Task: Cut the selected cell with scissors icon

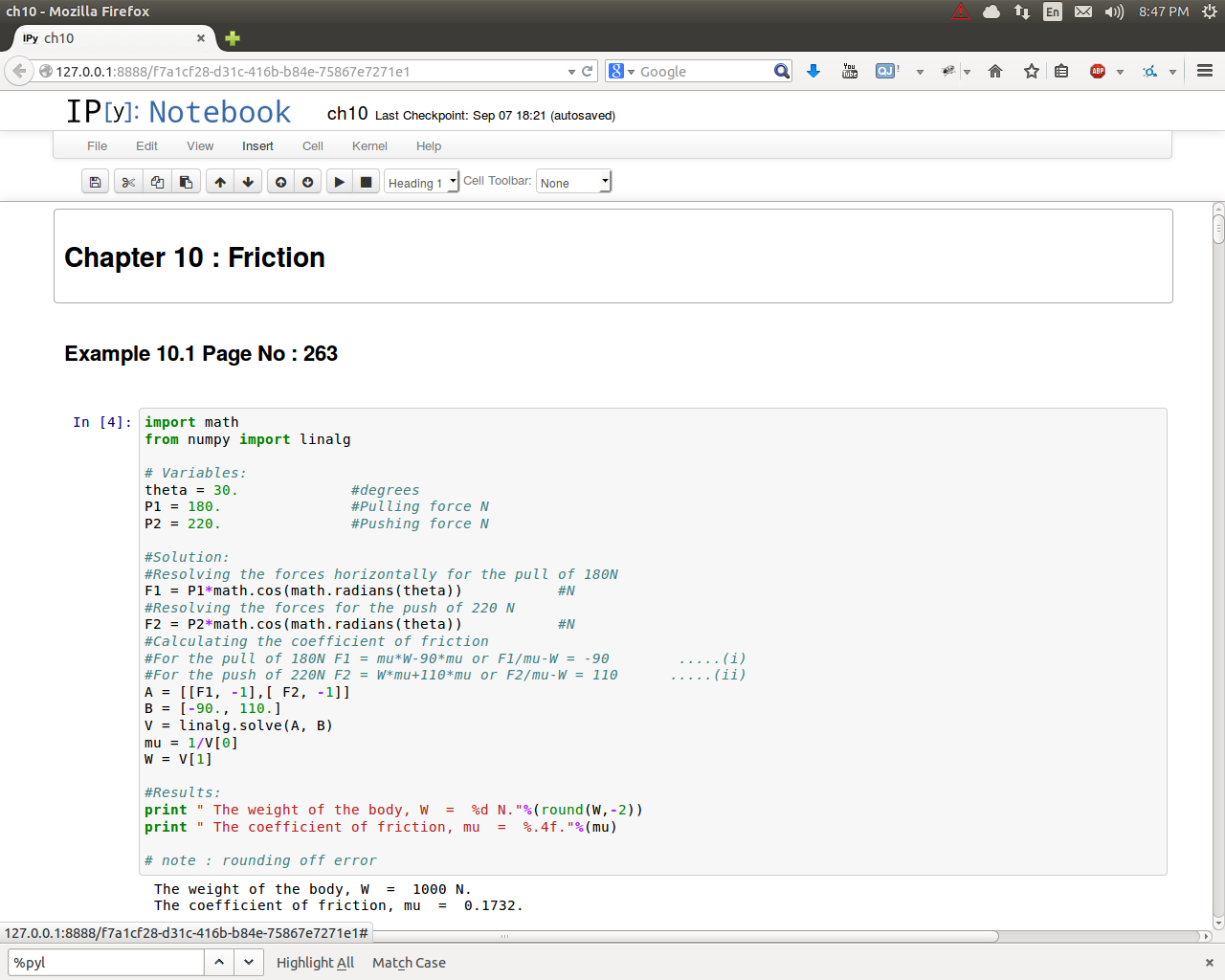Action: coord(128,182)
